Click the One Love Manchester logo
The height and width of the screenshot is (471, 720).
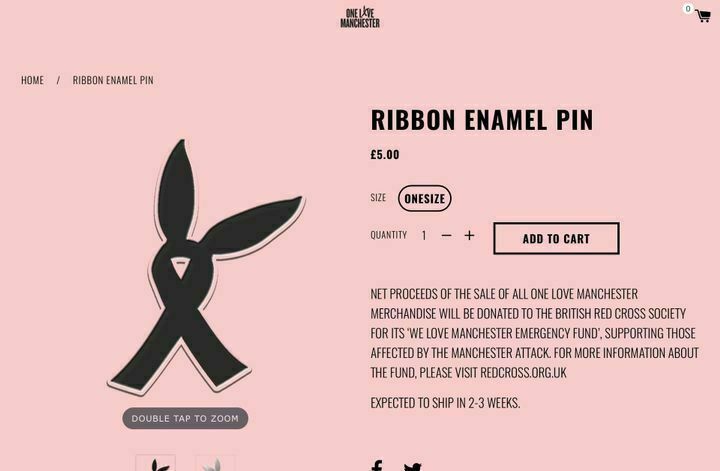tap(360, 17)
